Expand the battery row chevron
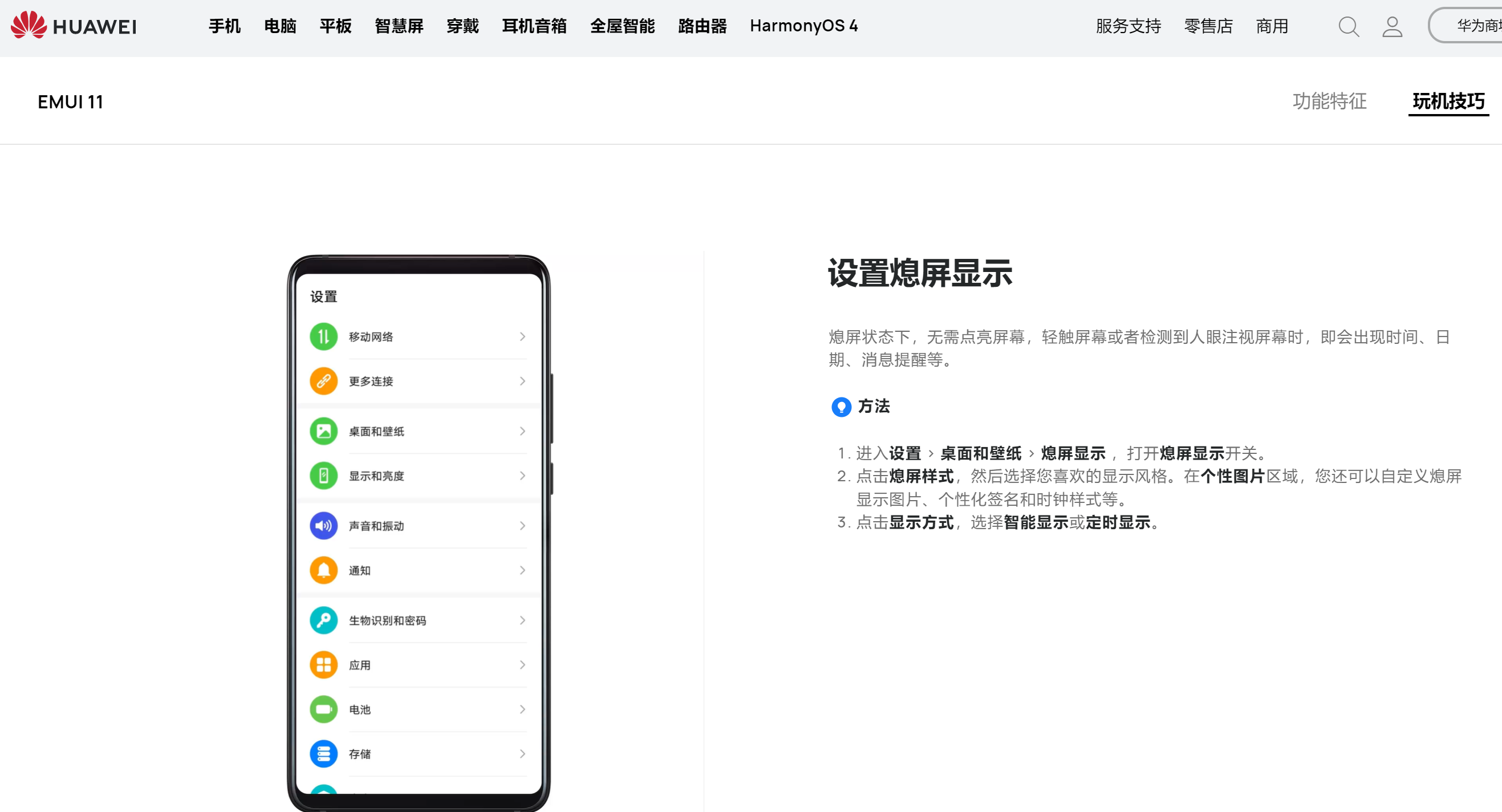Image resolution: width=1502 pixels, height=812 pixels. tap(522, 709)
